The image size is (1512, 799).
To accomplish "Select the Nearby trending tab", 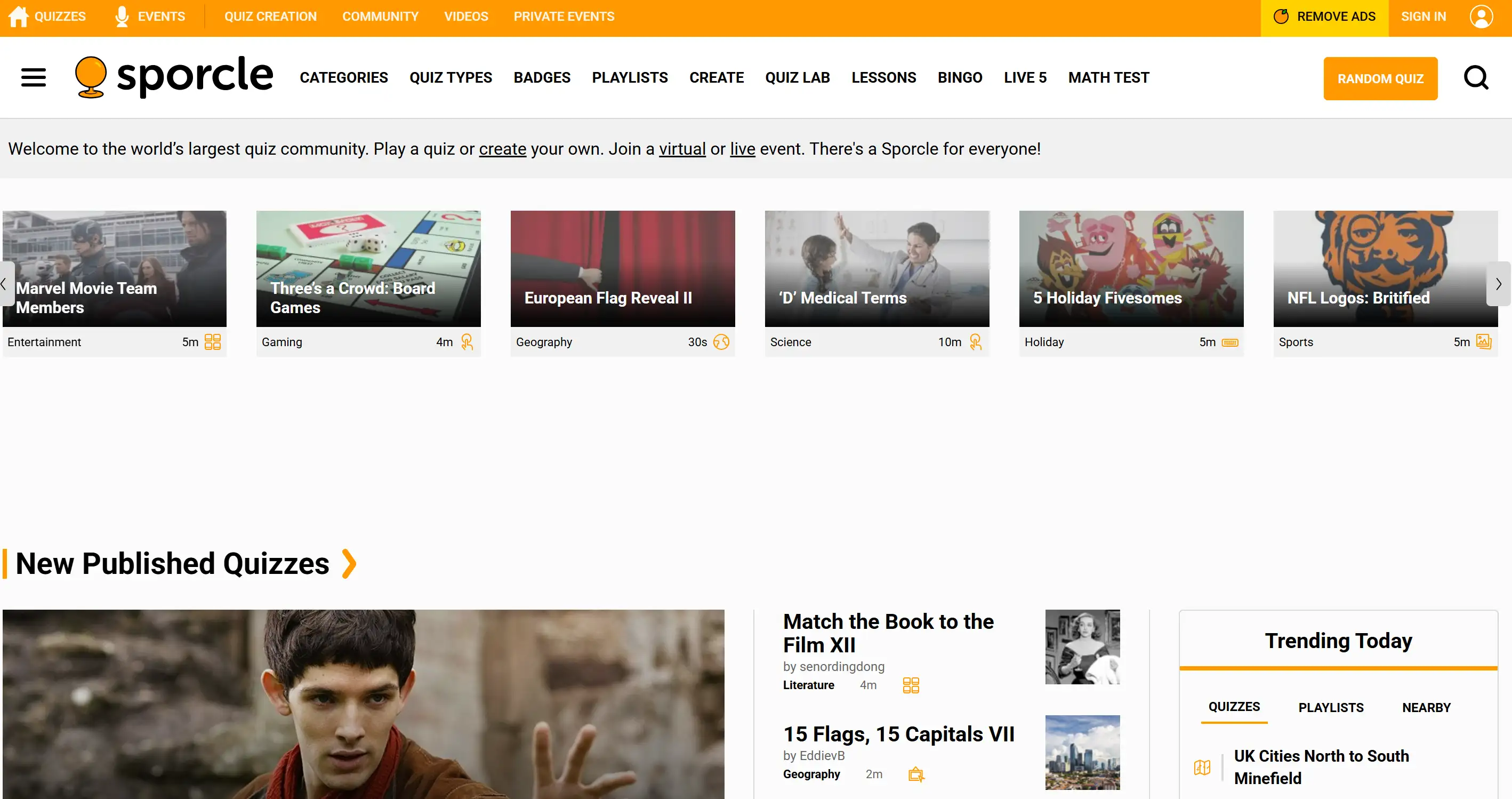I will 1426,707.
